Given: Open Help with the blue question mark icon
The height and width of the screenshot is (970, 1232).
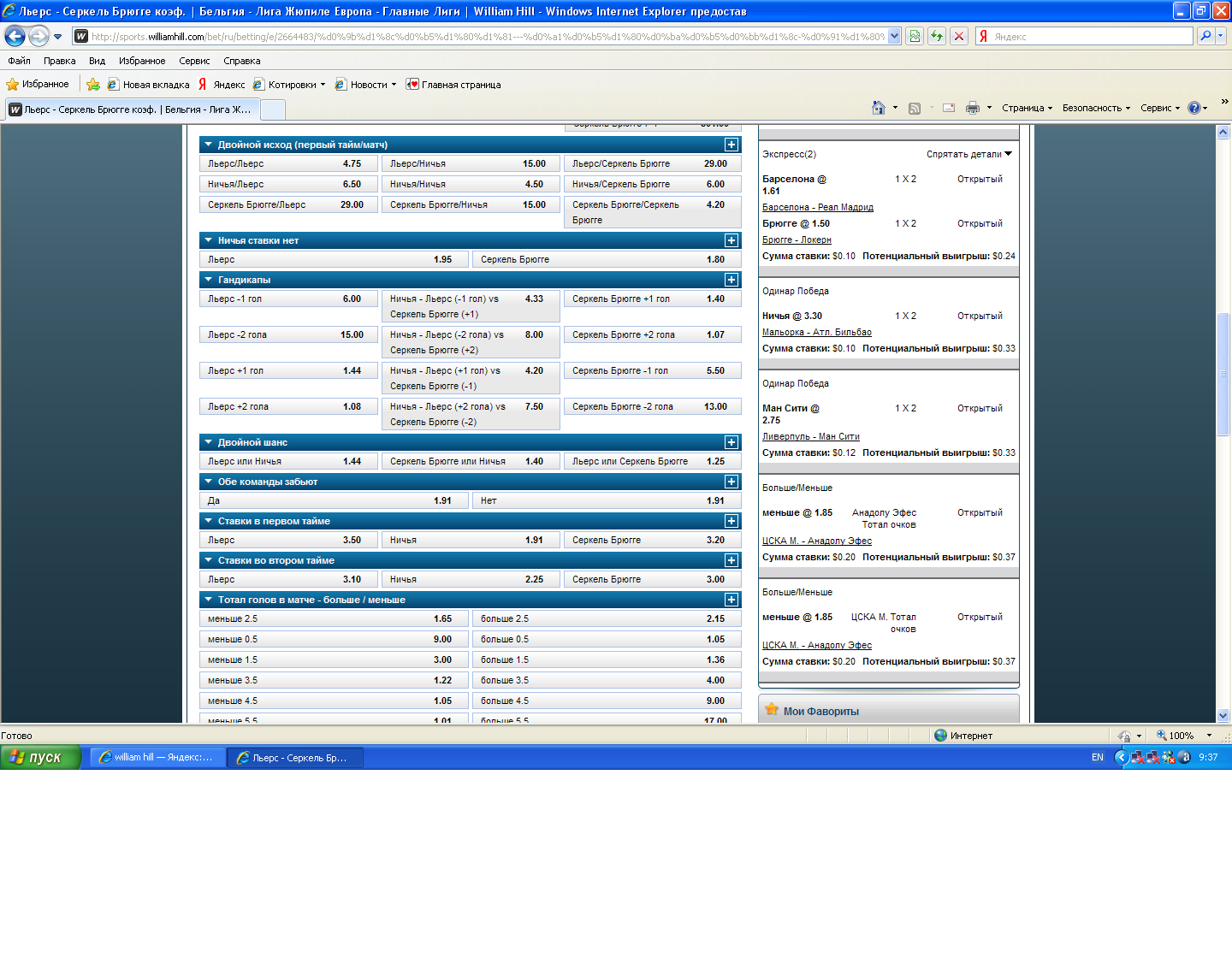Looking at the screenshot, I should point(1194,108).
